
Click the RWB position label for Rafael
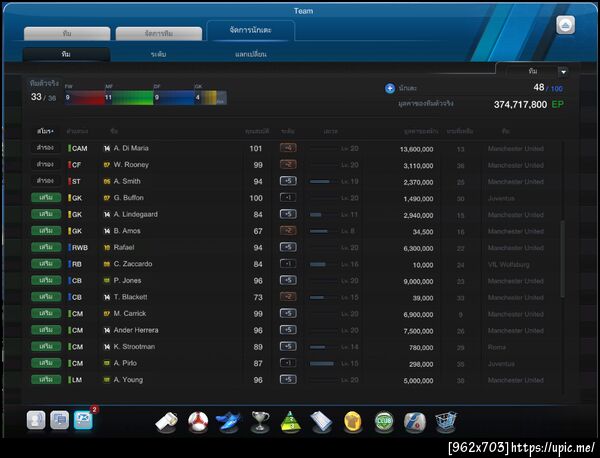coord(80,248)
